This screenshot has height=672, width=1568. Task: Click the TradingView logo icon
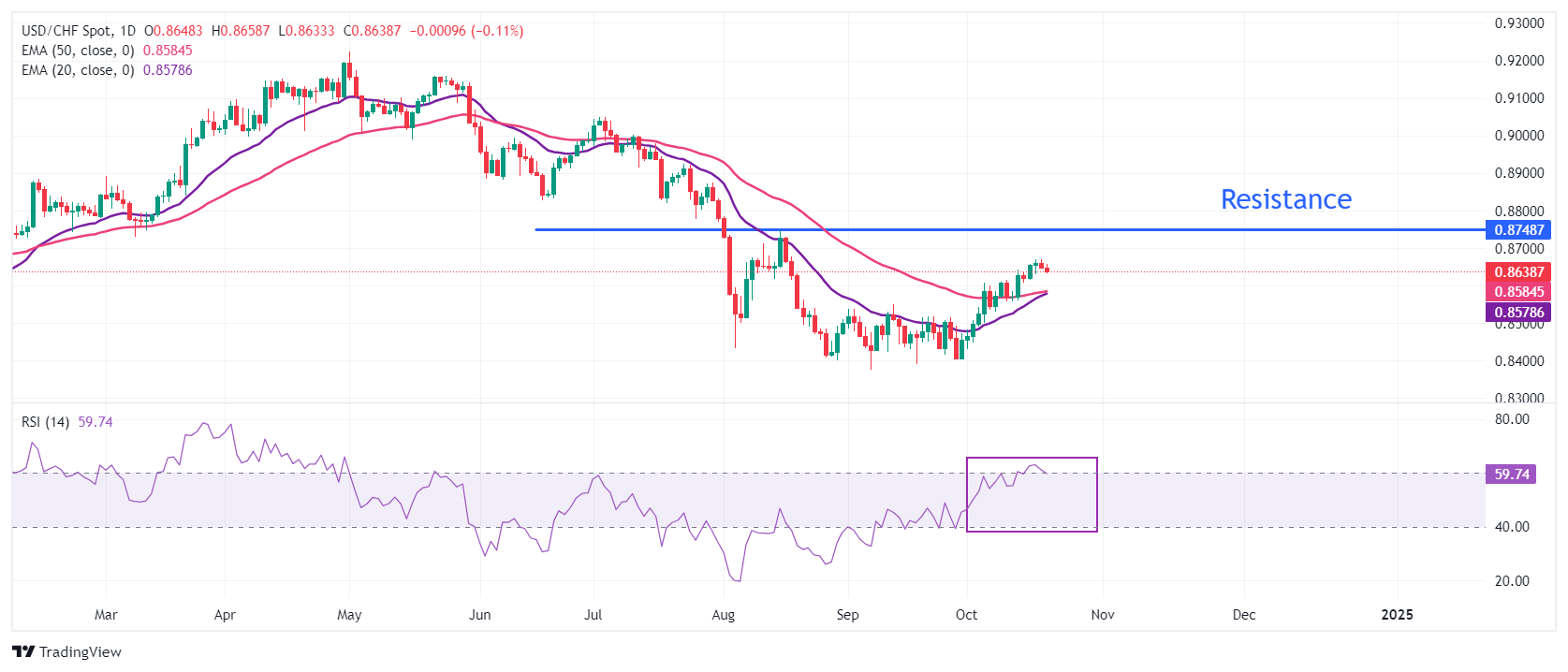pos(23,652)
